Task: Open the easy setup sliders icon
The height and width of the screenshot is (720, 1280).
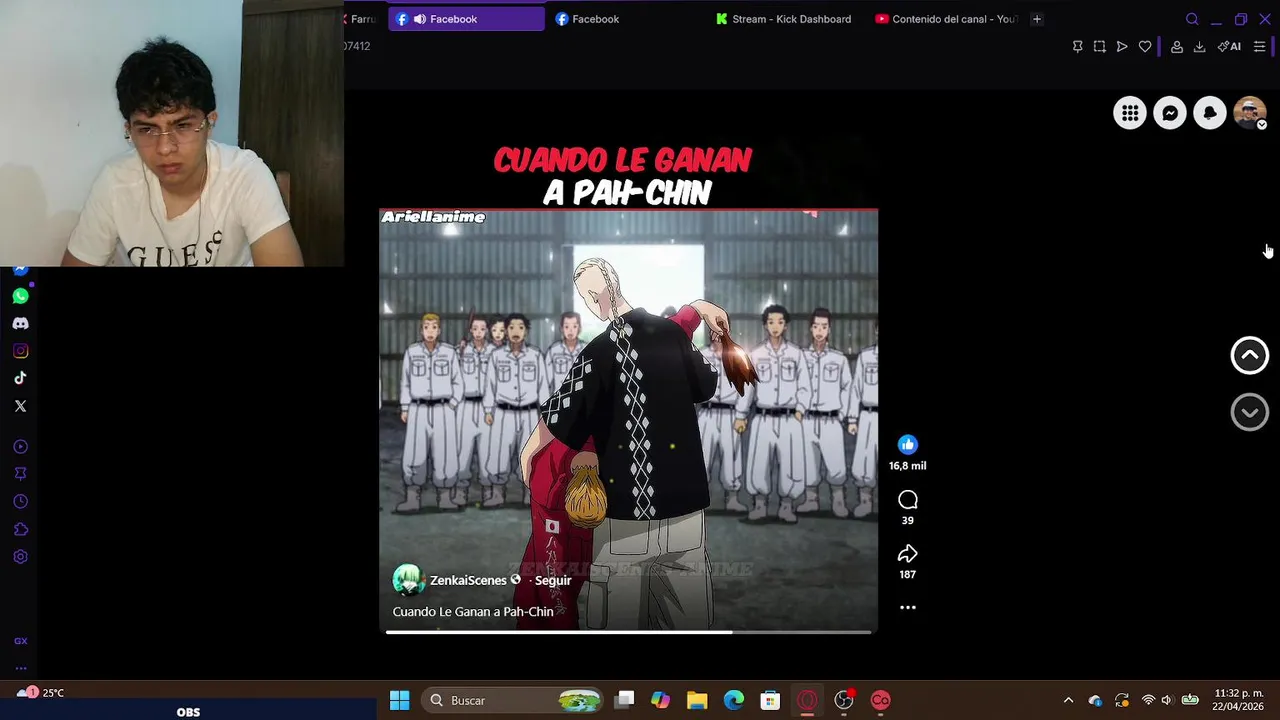Action: 1259,46
